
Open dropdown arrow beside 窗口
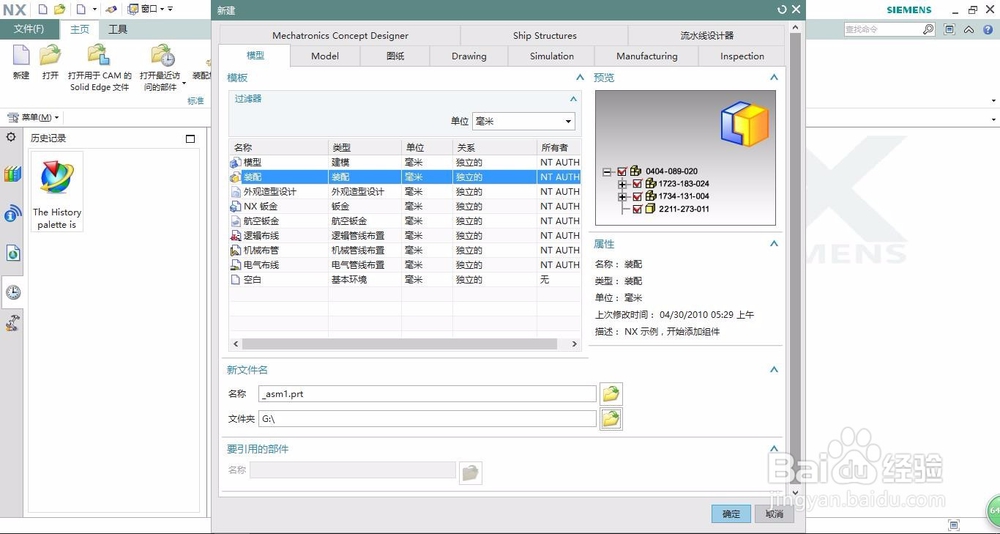(x=162, y=9)
